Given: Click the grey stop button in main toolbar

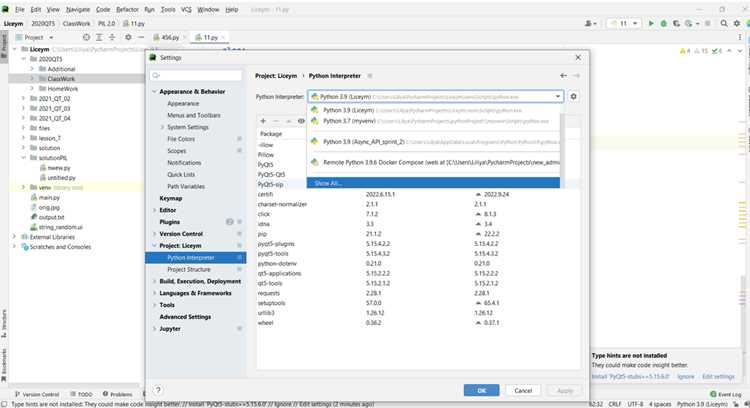Looking at the screenshot, I should (707, 23).
